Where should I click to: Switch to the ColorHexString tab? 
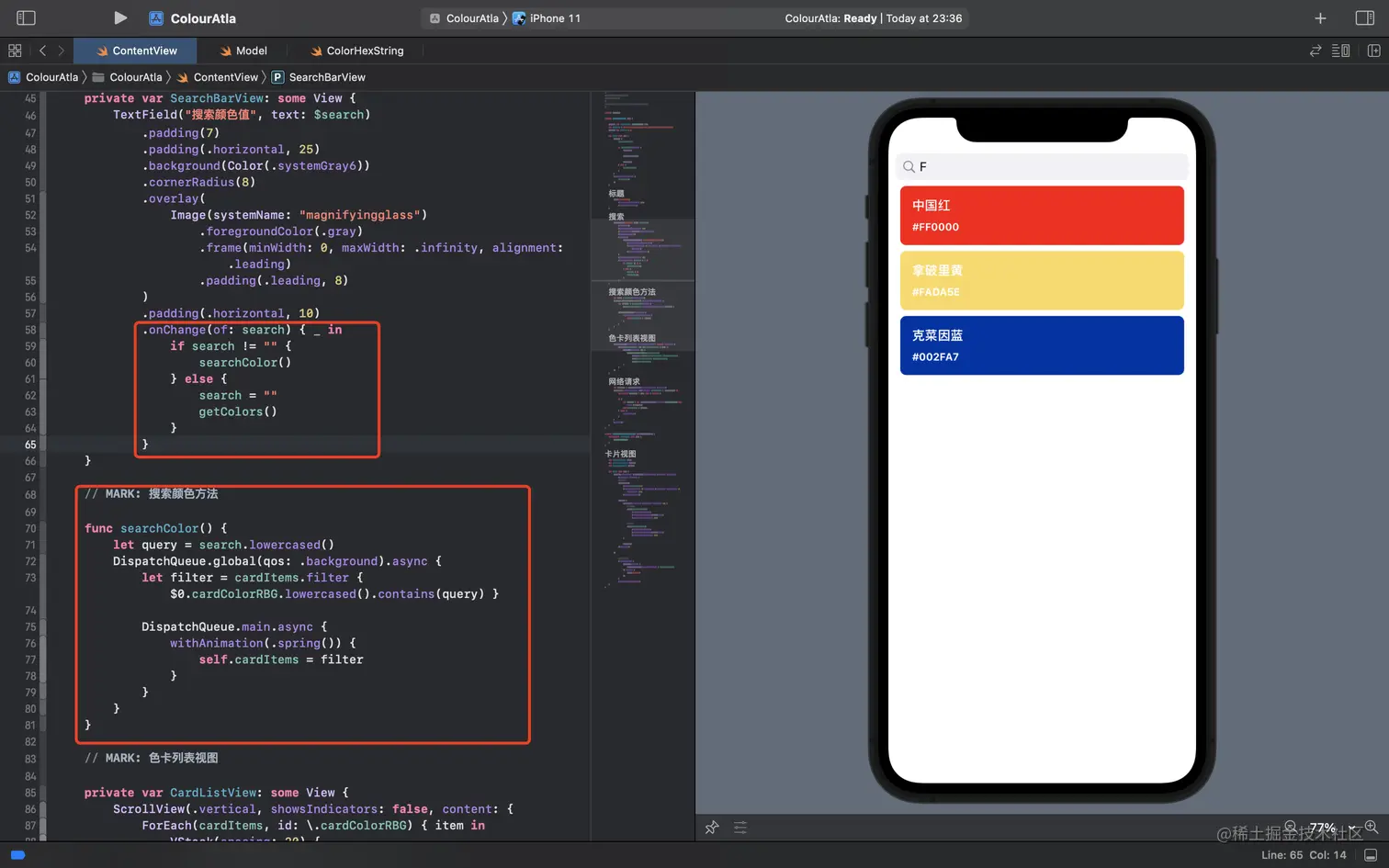357,51
